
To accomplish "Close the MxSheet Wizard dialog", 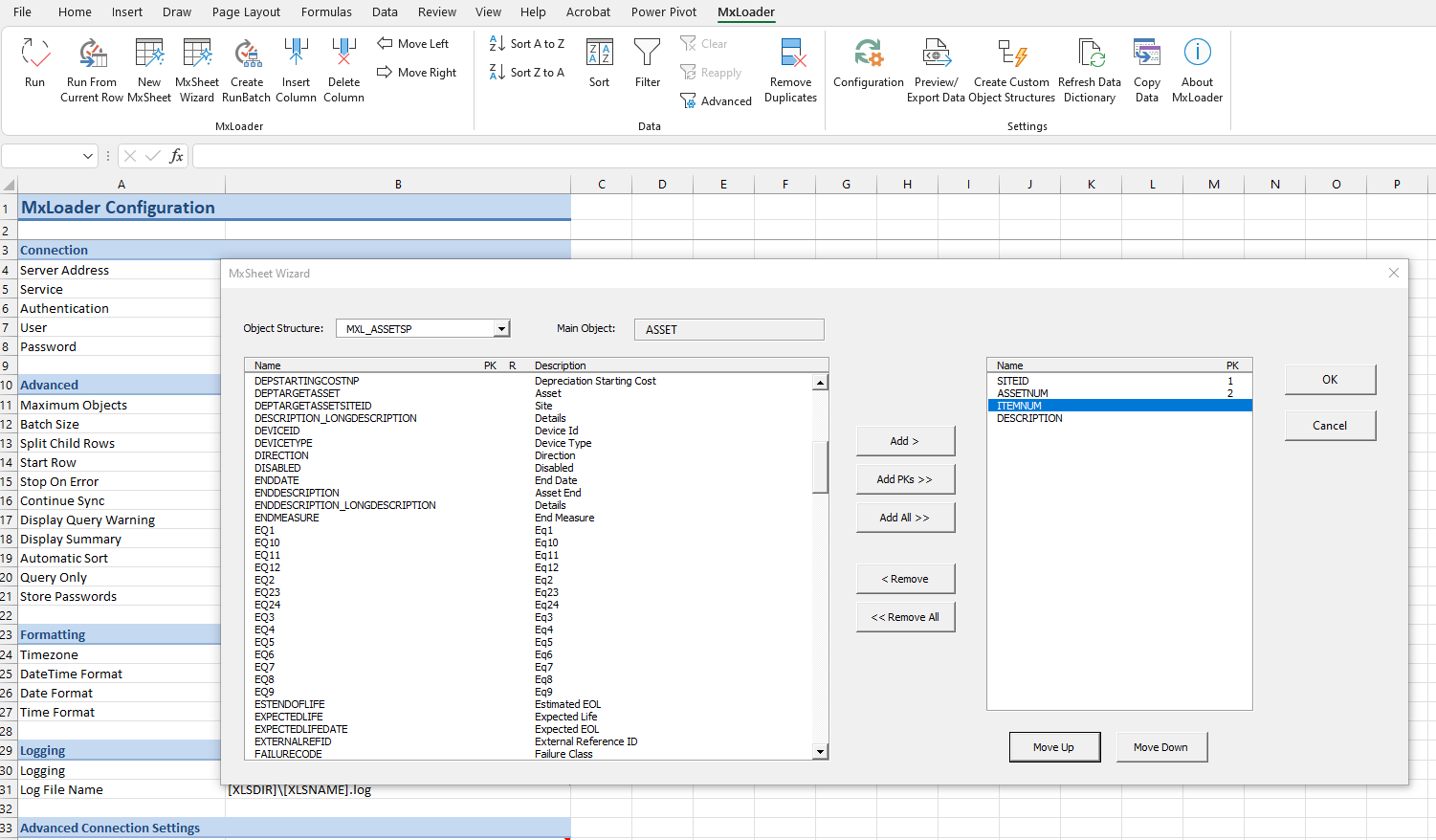I will (x=1394, y=274).
